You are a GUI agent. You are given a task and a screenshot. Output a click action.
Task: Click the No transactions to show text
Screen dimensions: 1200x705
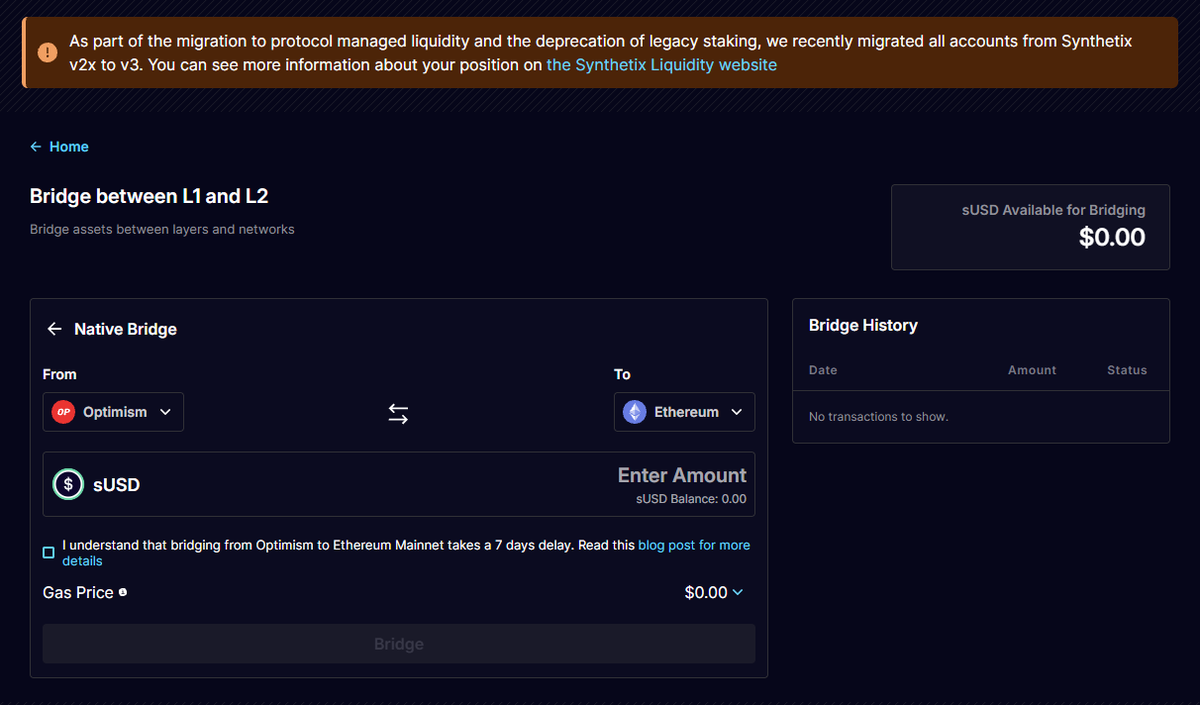(x=878, y=416)
